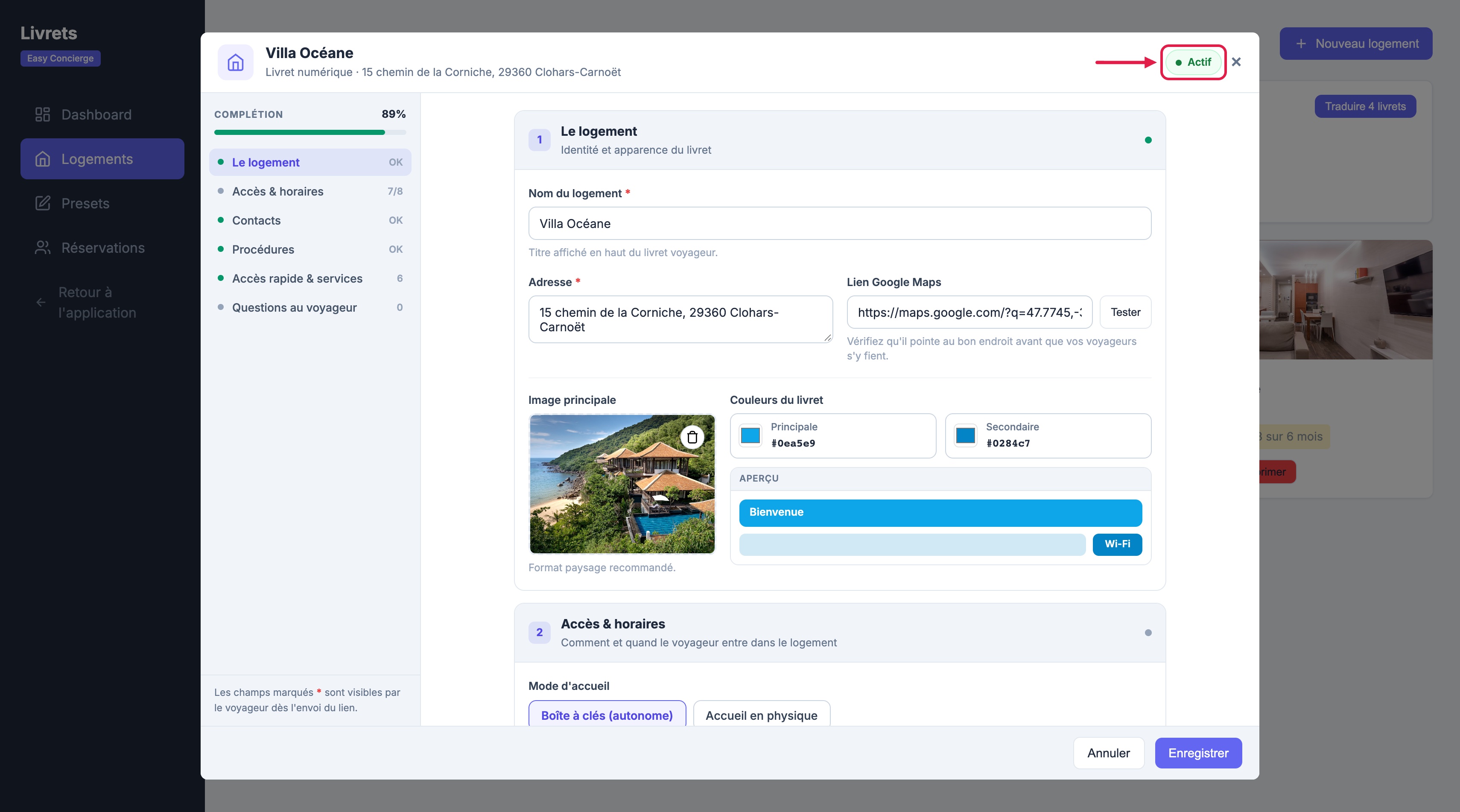Open Contacts section in completion list

[310, 220]
